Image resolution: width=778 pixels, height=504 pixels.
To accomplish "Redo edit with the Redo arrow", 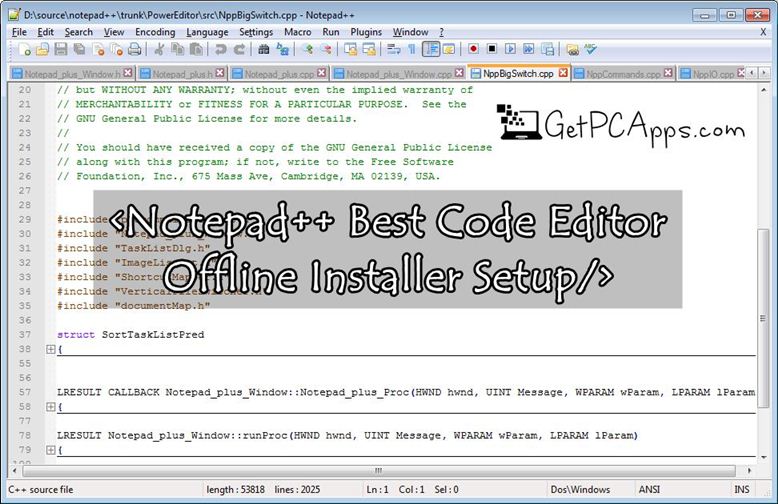I will click(240, 49).
